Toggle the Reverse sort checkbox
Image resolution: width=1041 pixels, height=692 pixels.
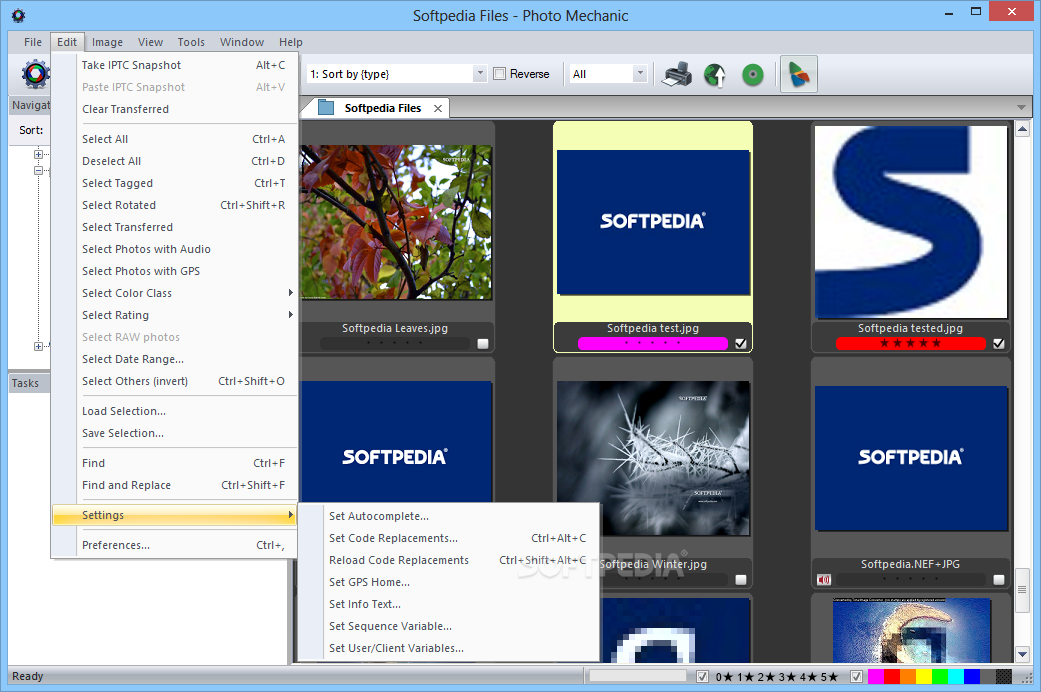coord(500,74)
